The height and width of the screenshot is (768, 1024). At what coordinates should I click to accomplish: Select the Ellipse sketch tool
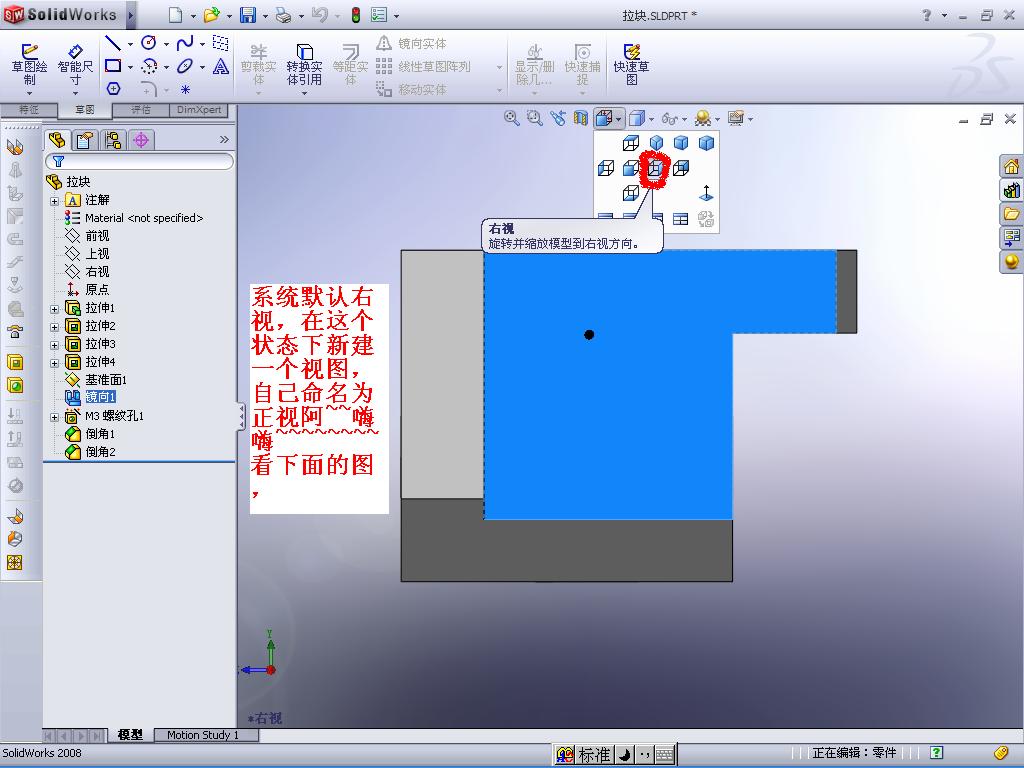(185, 66)
